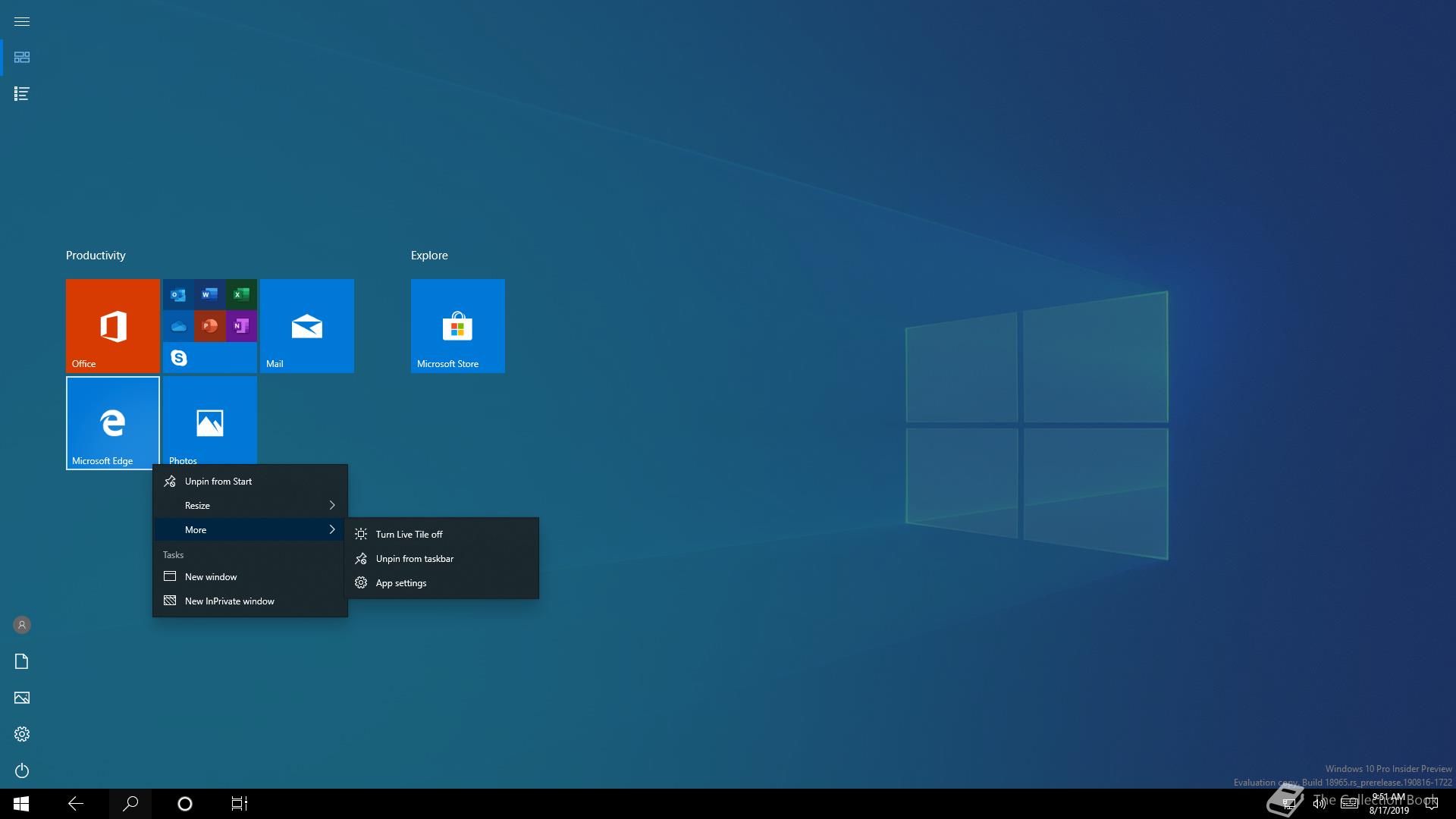Open the hamburger menu at top left
The height and width of the screenshot is (819, 1456).
pyautogui.click(x=22, y=21)
